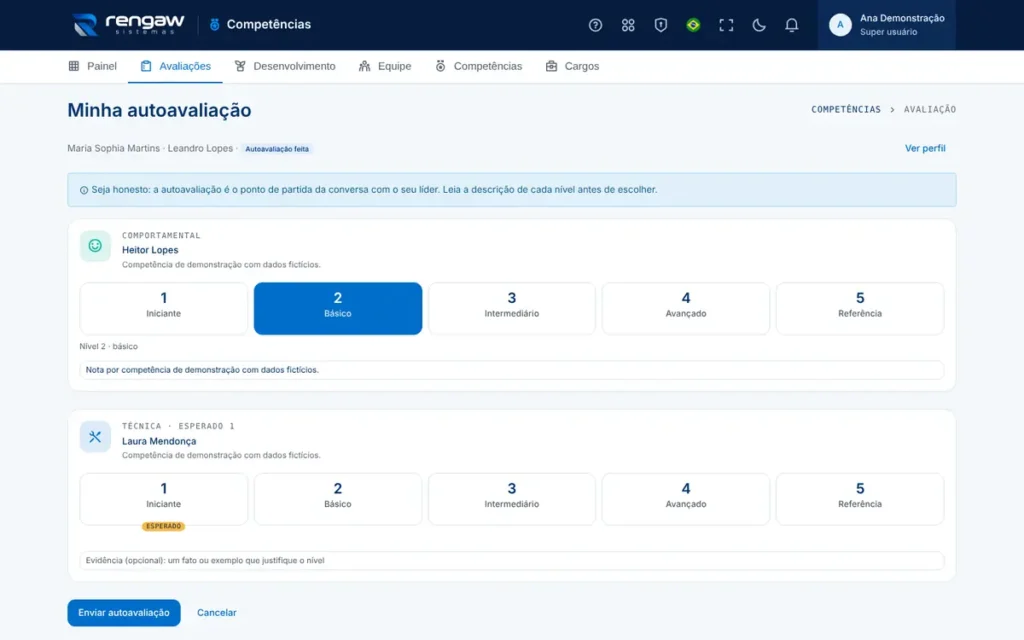
Task: Click the Competências tab medal icon
Action: pos(440,66)
